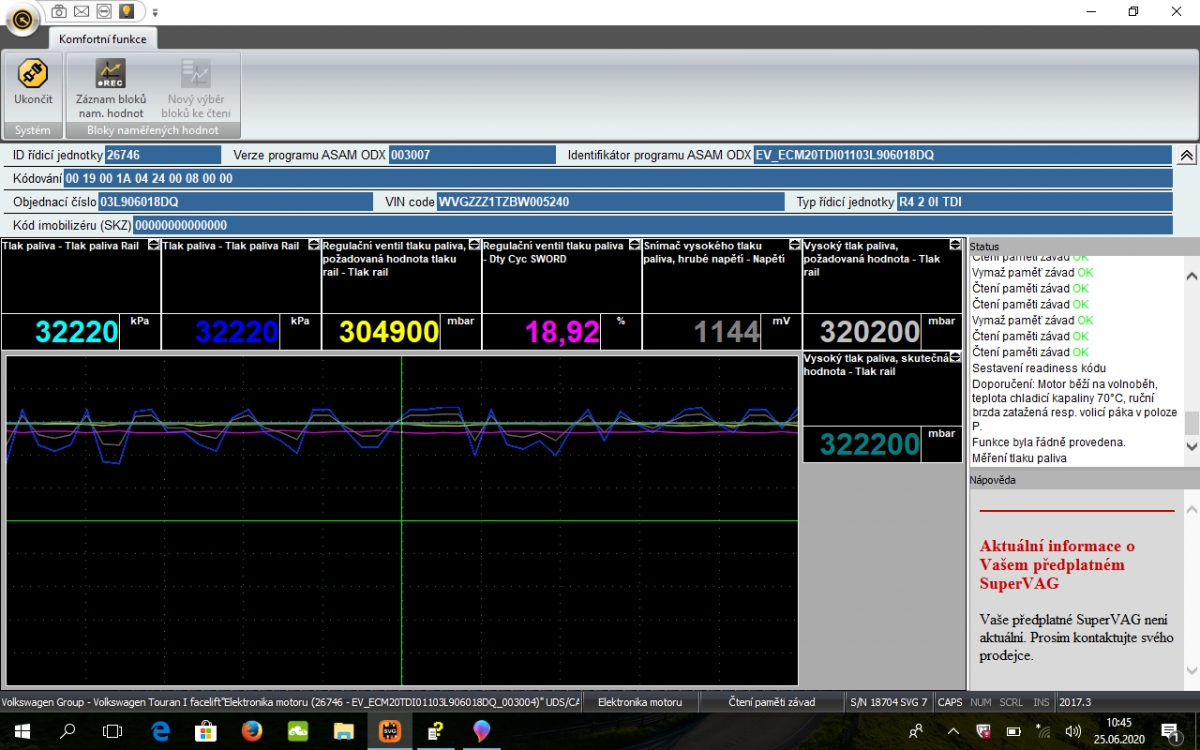Click the measured values graph area
Image resolution: width=1200 pixels, height=750 pixels.
[401, 520]
